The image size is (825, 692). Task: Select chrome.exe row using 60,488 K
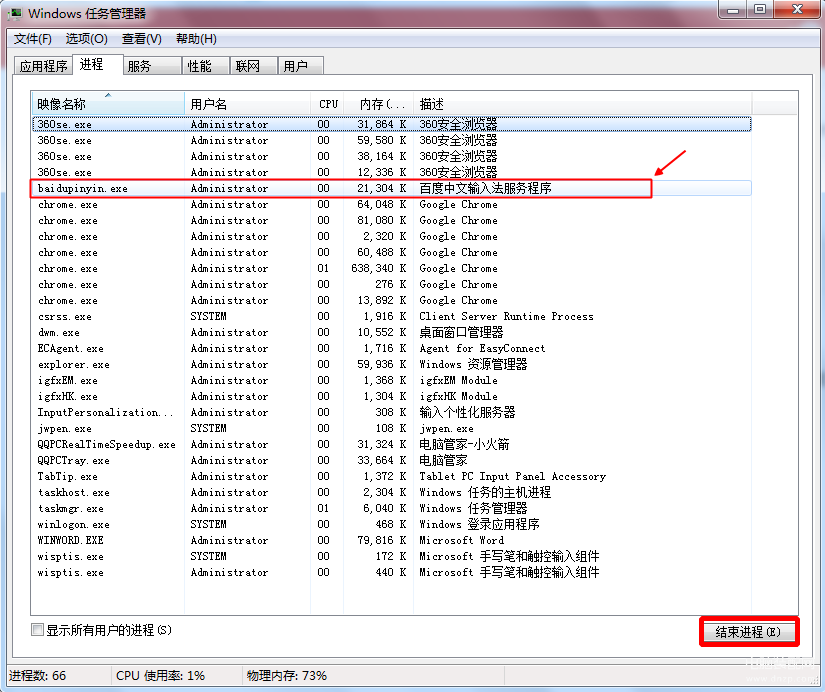pyautogui.click(x=391, y=253)
